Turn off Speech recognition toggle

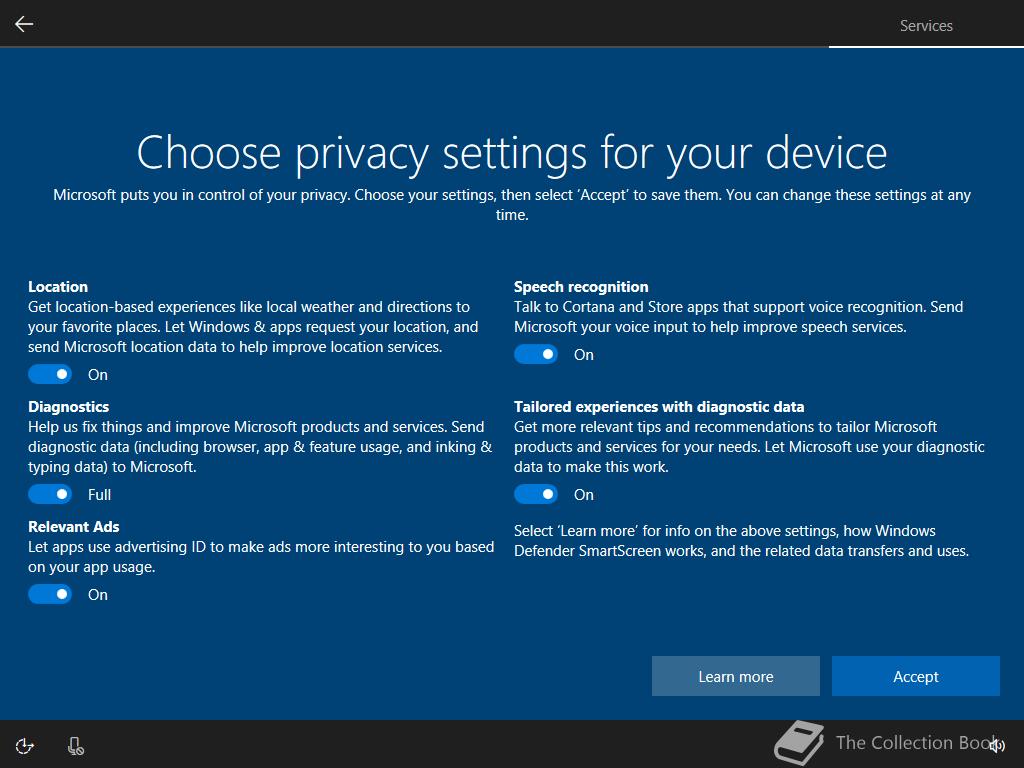[536, 354]
